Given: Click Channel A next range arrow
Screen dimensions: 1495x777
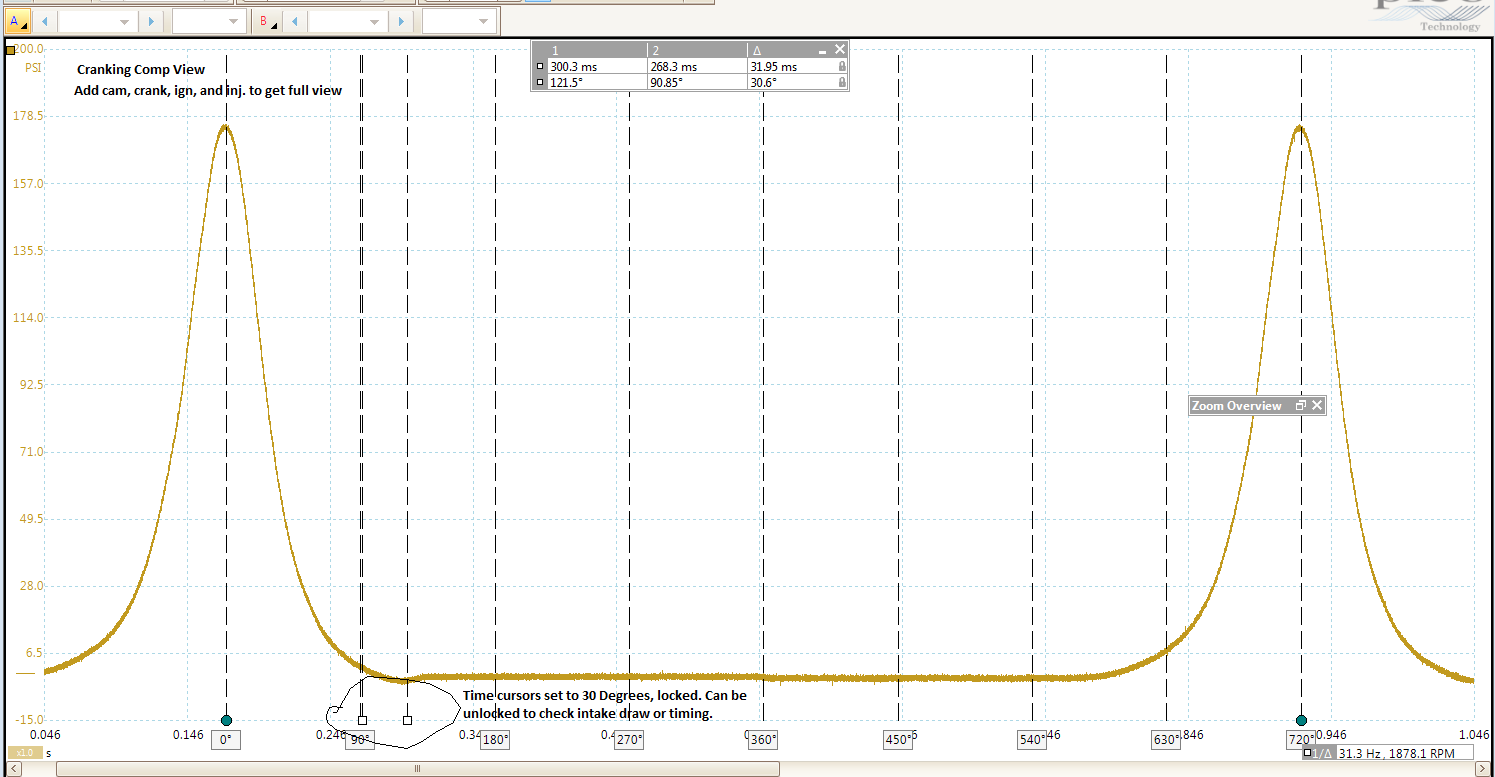Looking at the screenshot, I should click(x=150, y=21).
